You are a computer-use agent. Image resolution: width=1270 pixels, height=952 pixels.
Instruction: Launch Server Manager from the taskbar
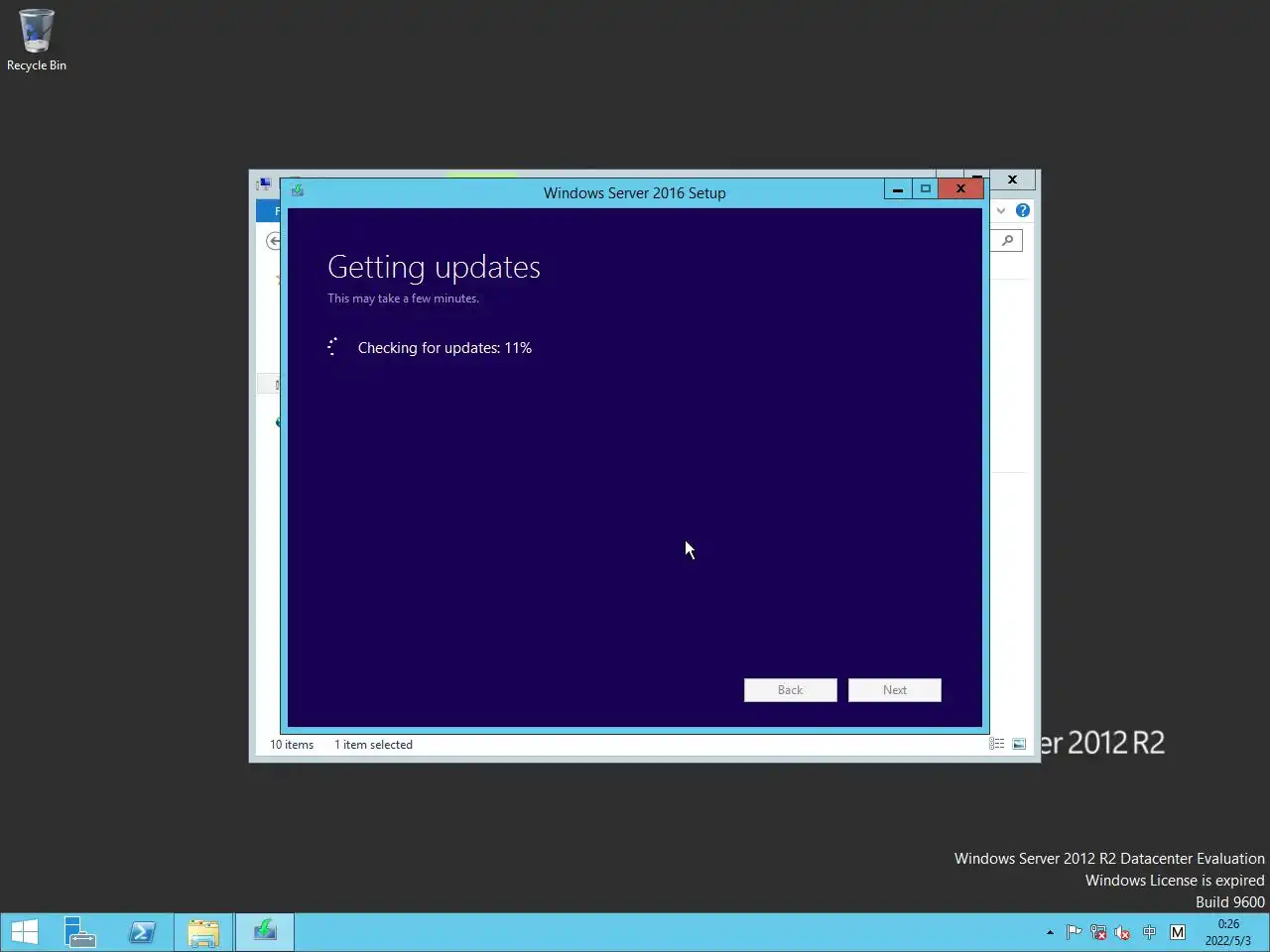(x=80, y=932)
